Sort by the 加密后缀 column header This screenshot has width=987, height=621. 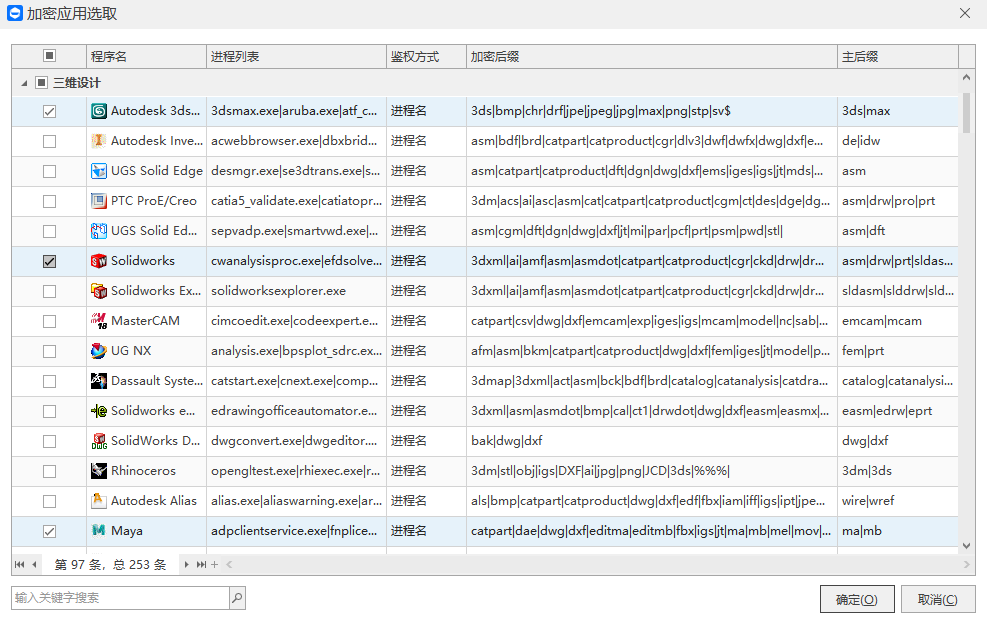[651, 57]
